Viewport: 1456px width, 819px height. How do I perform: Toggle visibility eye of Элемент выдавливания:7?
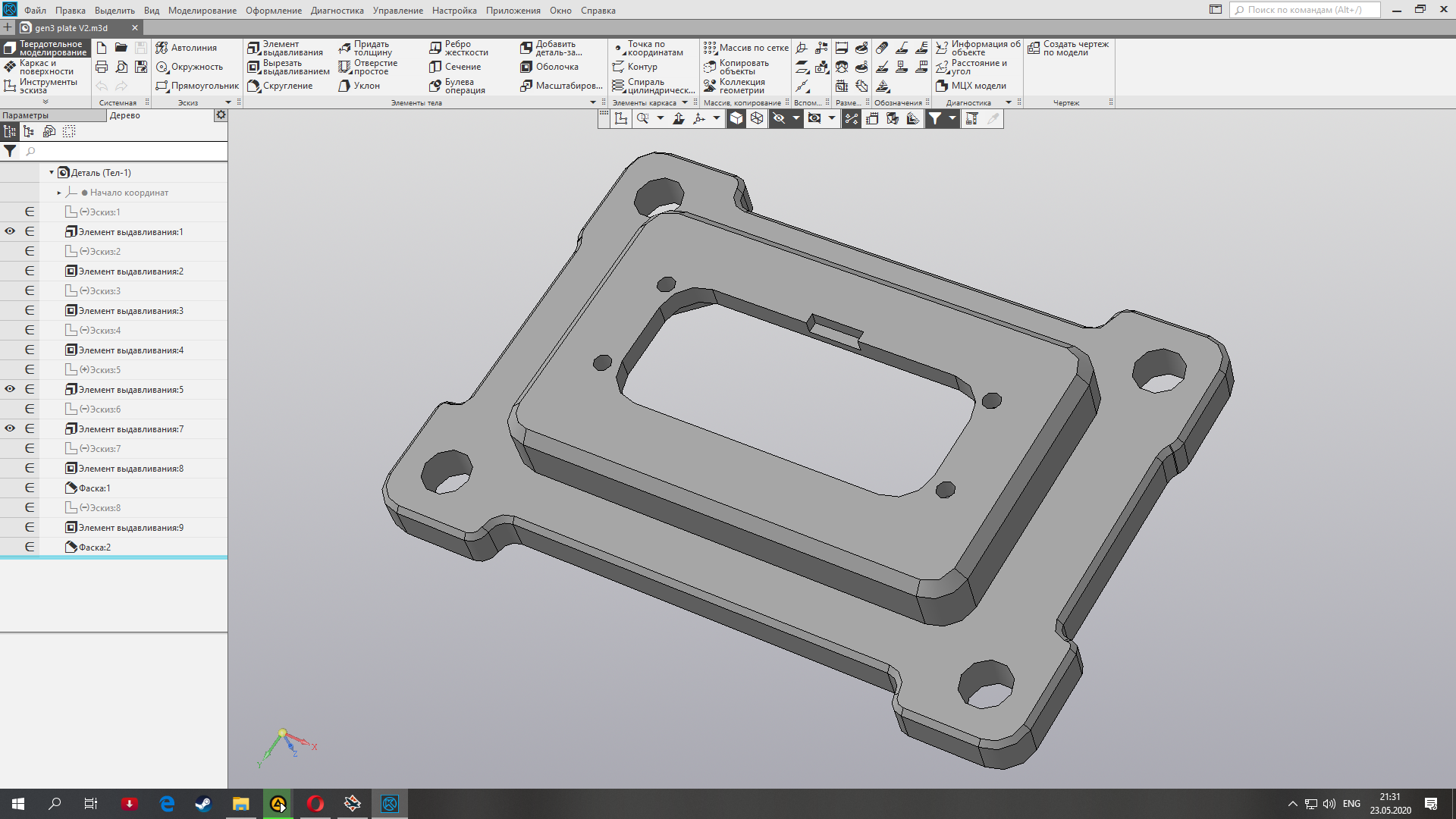click(10, 428)
